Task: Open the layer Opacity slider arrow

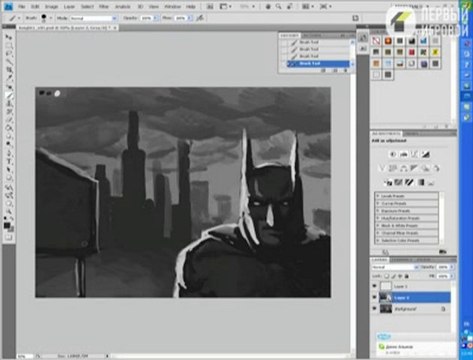Action: 452,267
